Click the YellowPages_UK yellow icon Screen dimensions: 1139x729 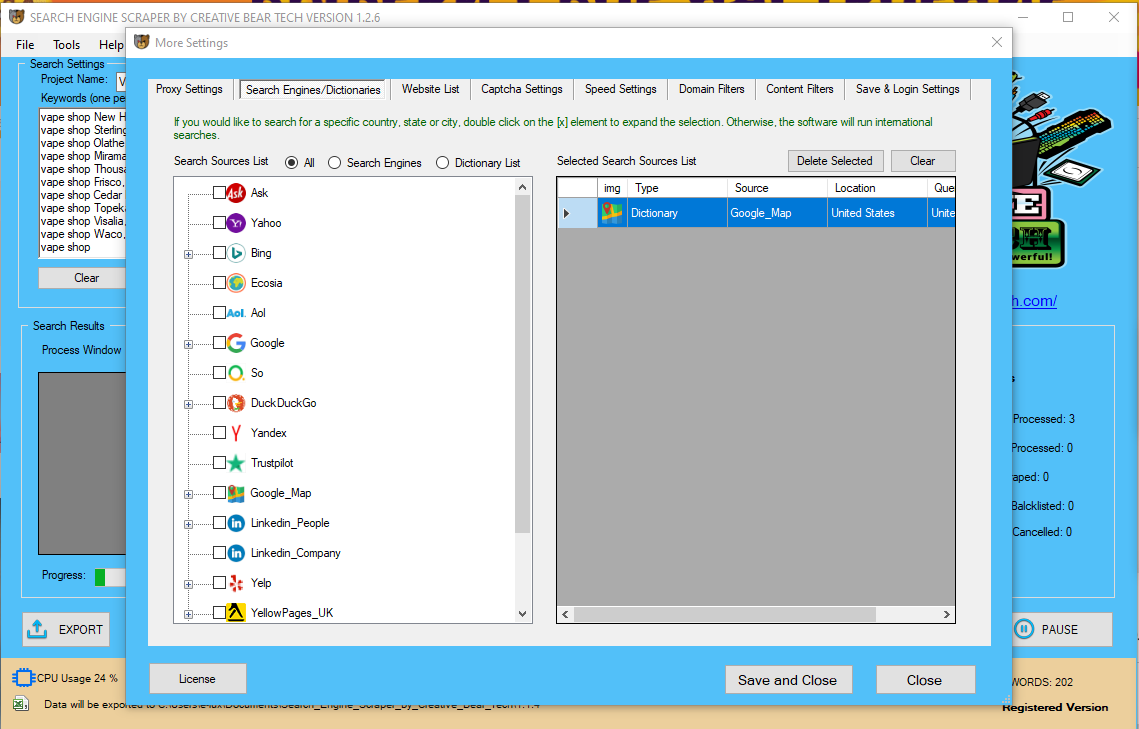(236, 613)
